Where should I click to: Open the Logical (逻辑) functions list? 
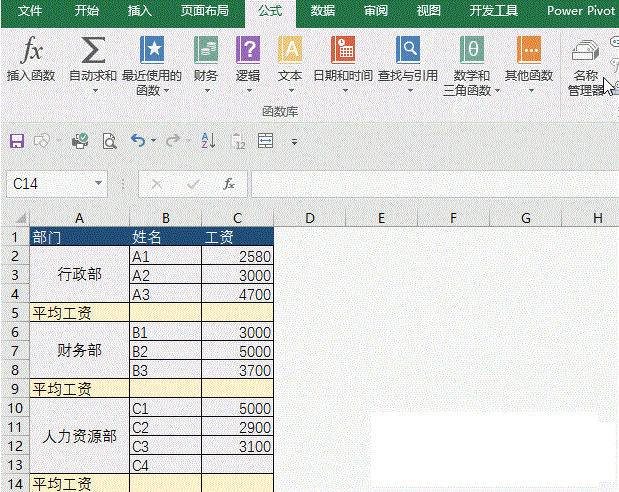tap(248, 65)
